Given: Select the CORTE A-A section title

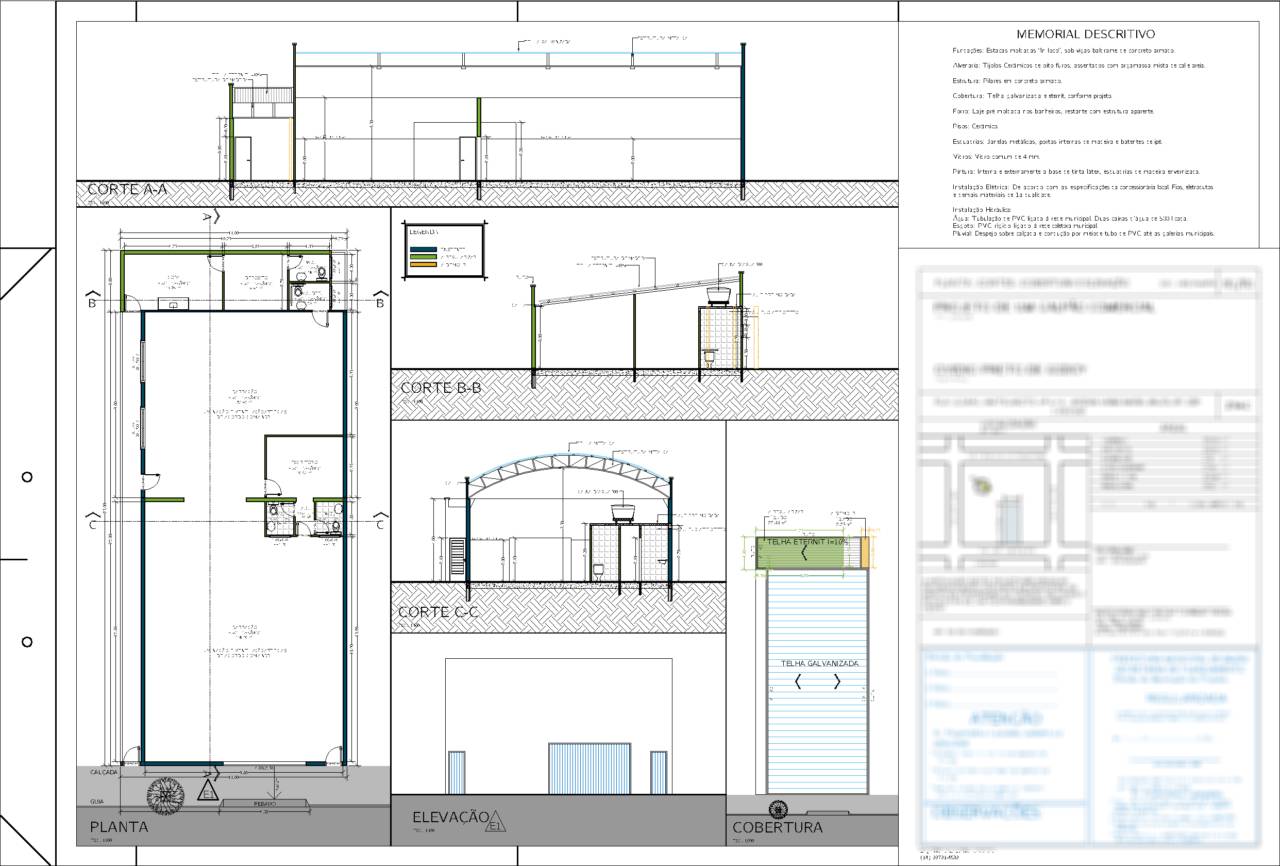Looking at the screenshot, I should pyautogui.click(x=126, y=189).
